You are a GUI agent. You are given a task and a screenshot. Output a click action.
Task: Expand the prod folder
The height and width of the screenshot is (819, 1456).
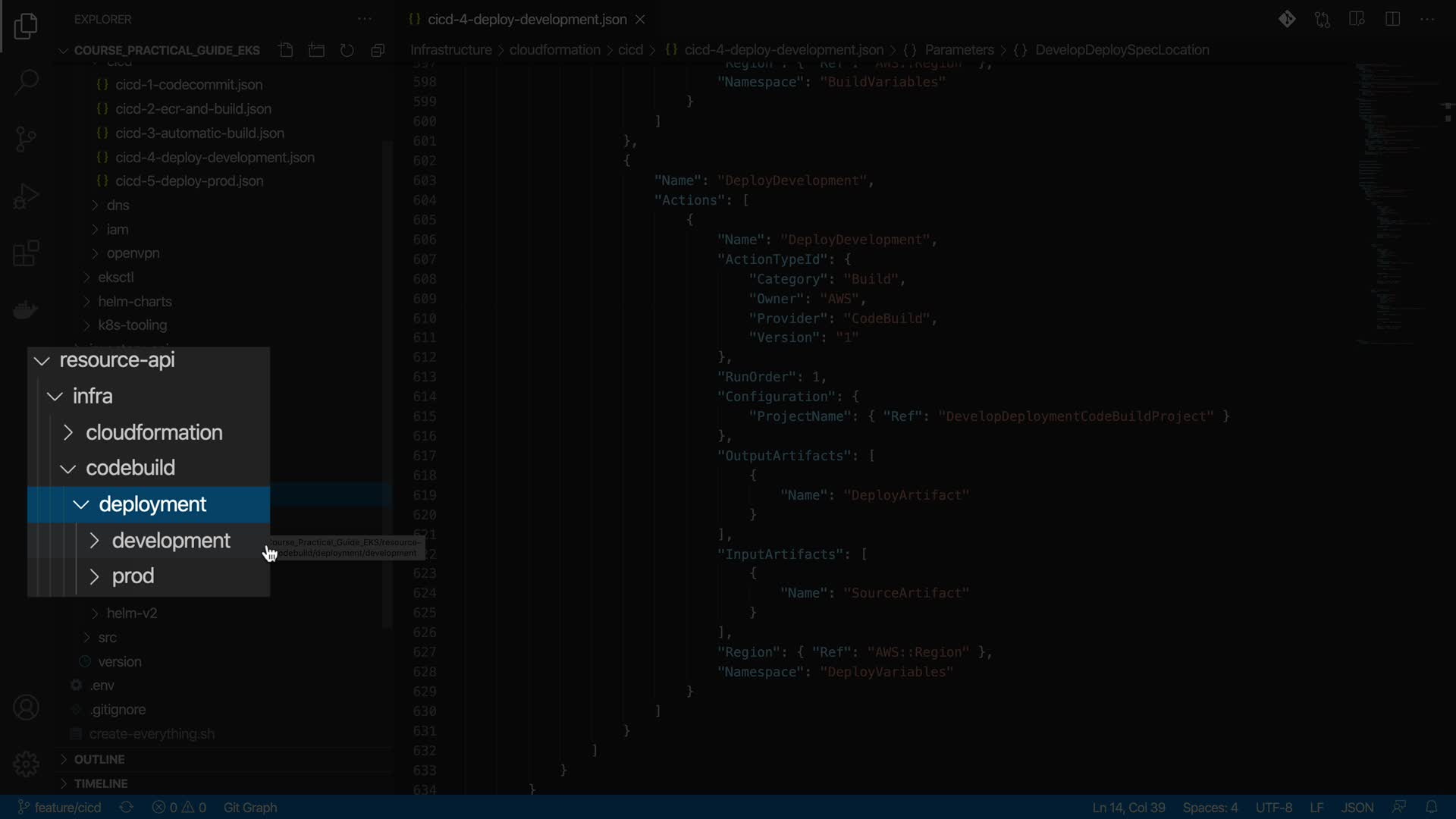pos(133,576)
